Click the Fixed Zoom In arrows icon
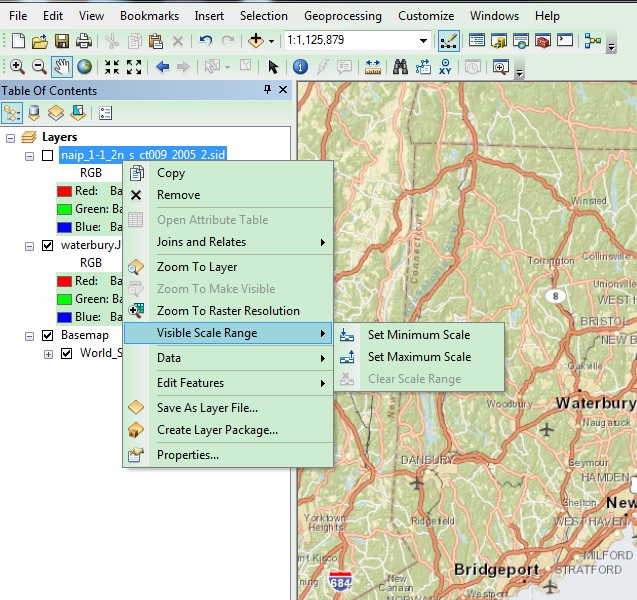The image size is (637, 600). click(x=112, y=67)
